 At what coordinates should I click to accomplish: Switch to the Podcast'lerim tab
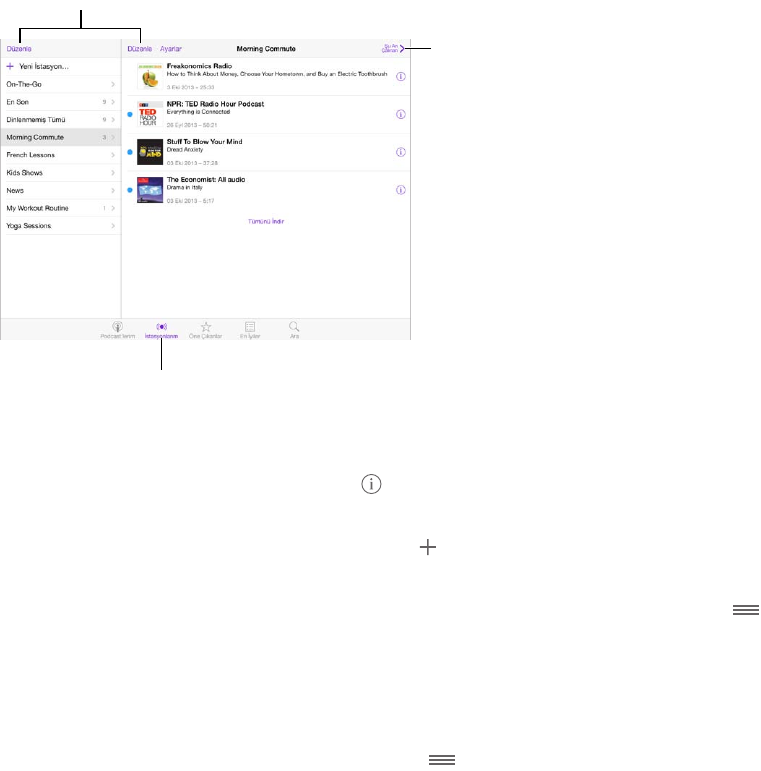117,329
